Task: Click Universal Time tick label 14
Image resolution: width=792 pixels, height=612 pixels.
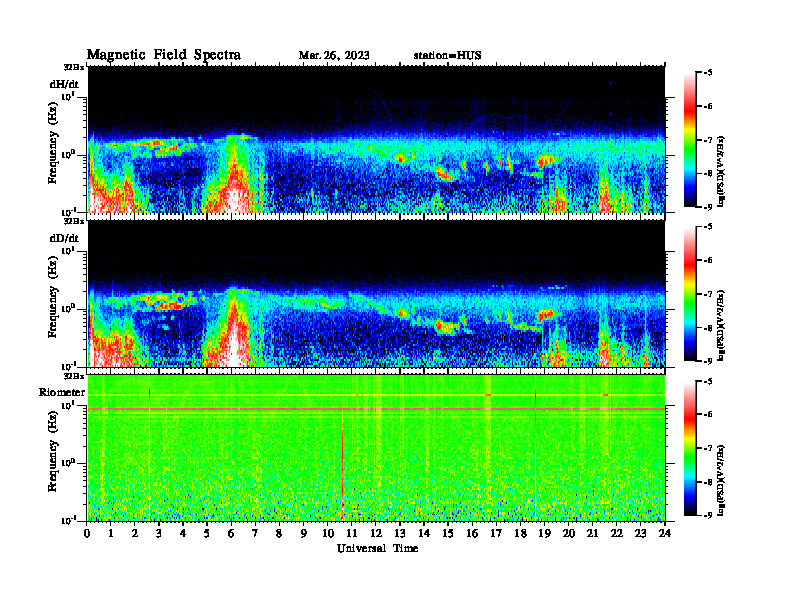Action: [424, 534]
